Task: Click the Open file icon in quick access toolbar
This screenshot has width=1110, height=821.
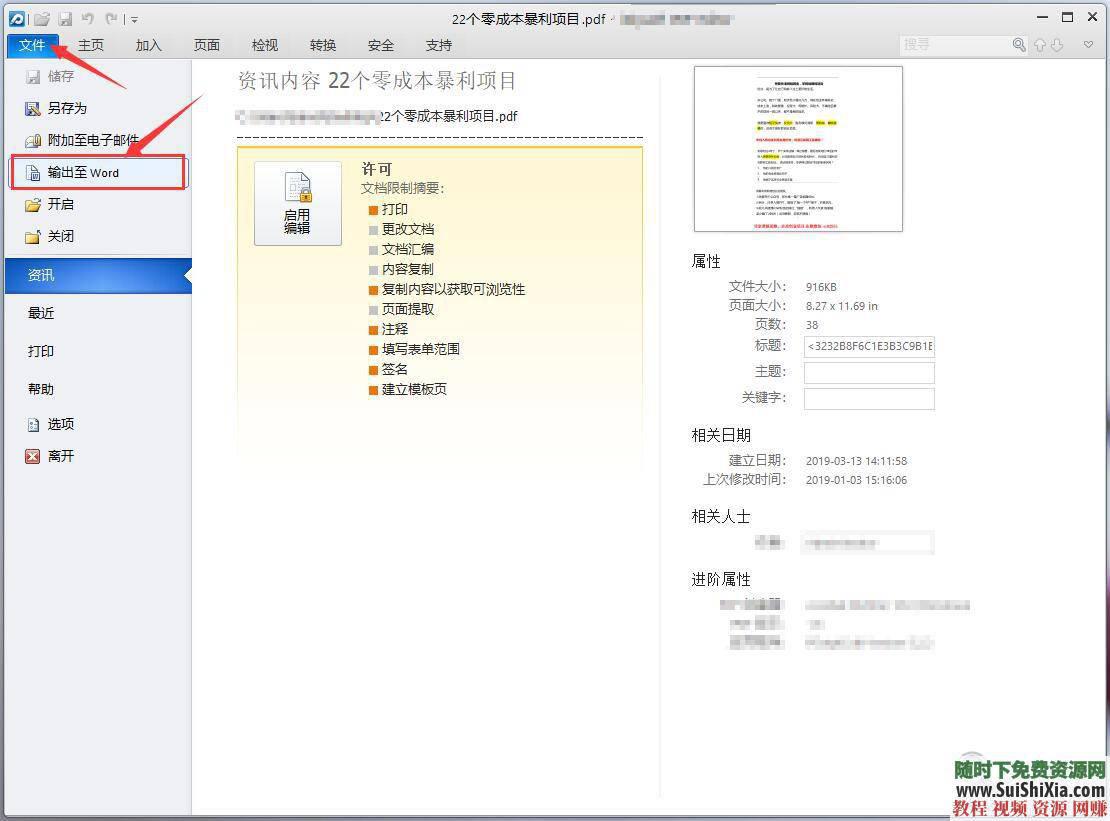Action: tap(41, 18)
